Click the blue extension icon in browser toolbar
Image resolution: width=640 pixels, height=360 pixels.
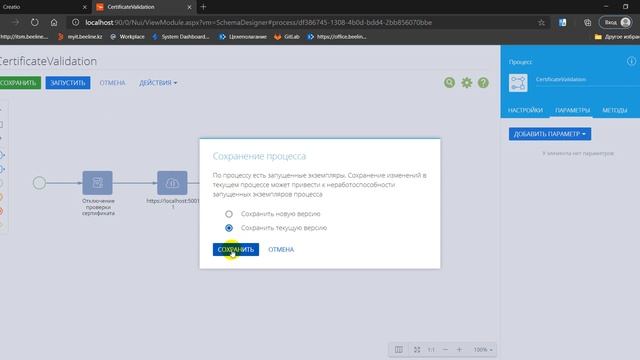tap(562, 23)
